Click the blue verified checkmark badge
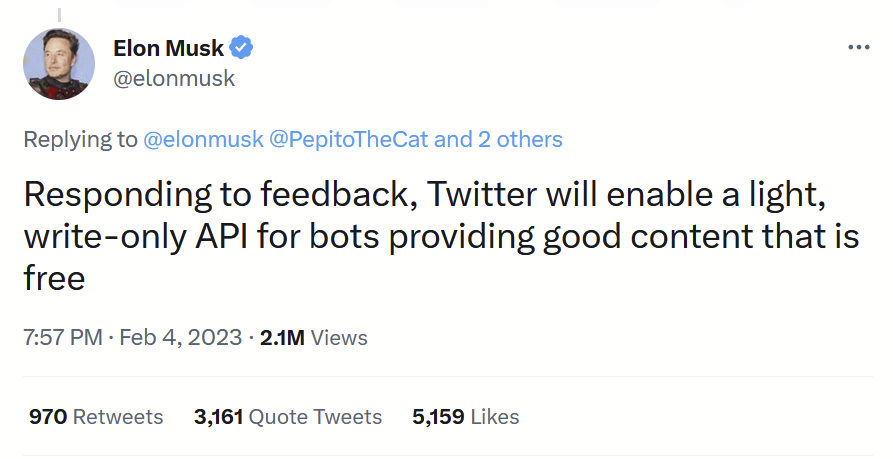Screen dimensions: 893x459 tap(242, 47)
